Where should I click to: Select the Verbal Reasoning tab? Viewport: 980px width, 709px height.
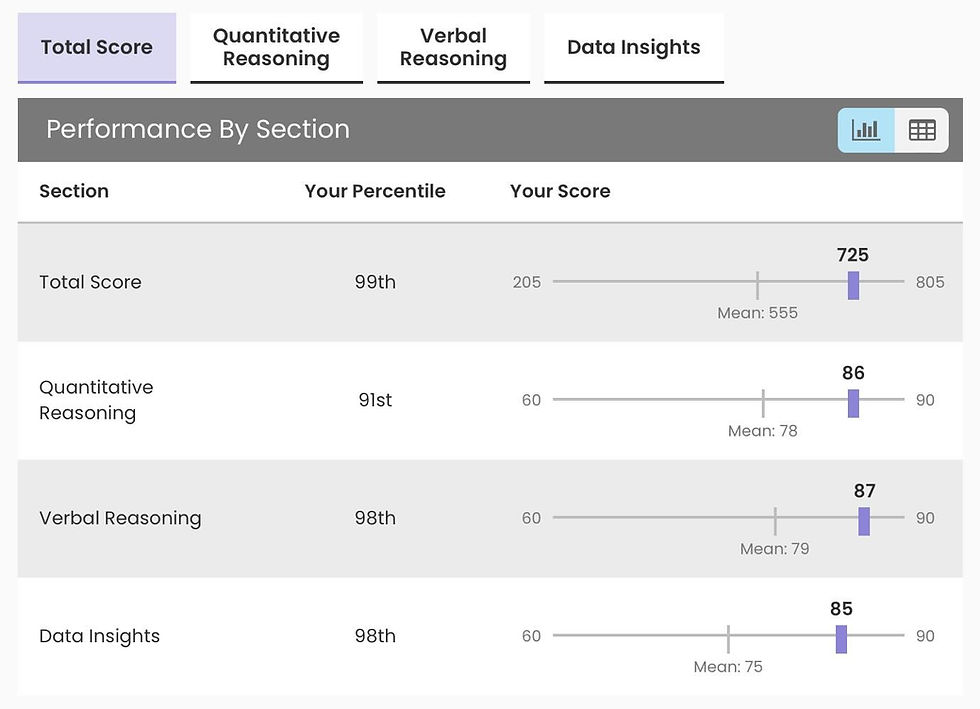(453, 47)
